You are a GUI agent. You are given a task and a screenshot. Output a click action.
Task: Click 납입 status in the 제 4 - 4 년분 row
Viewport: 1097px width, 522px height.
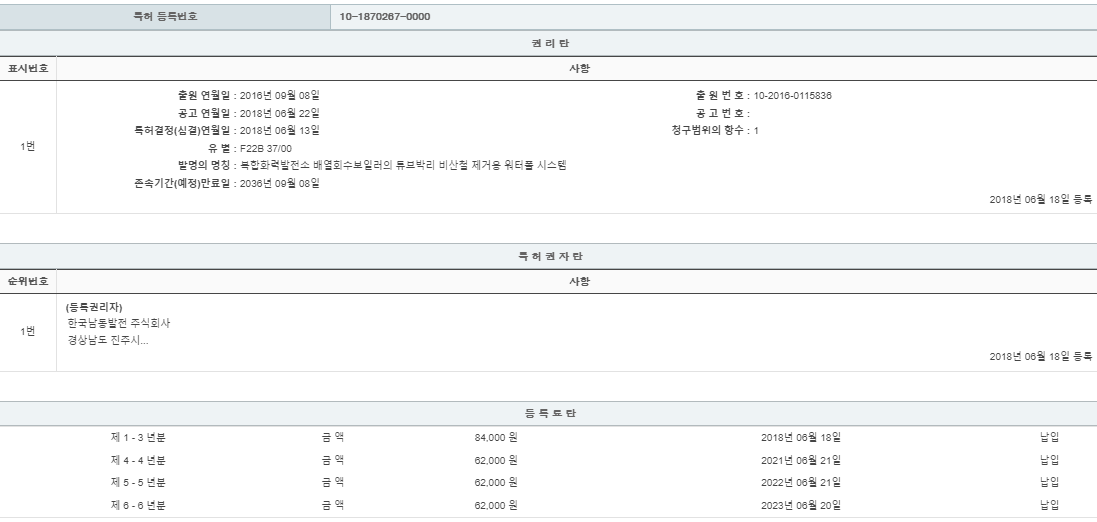[x=1049, y=460]
